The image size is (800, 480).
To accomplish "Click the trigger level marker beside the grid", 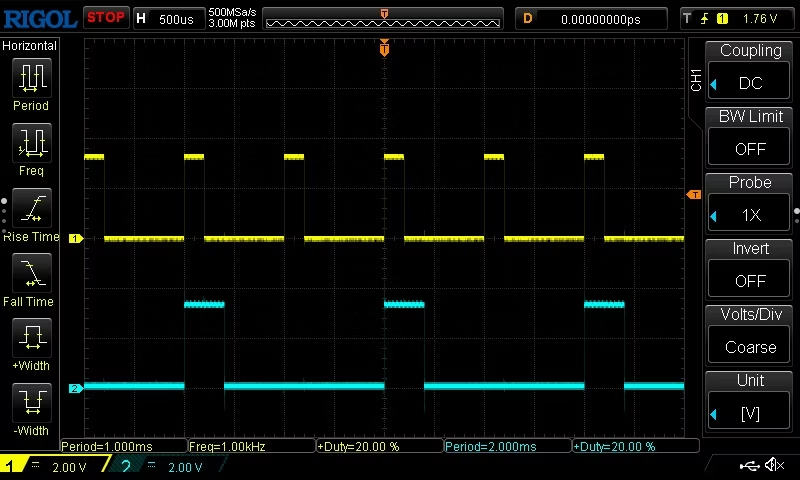I will (x=694, y=194).
